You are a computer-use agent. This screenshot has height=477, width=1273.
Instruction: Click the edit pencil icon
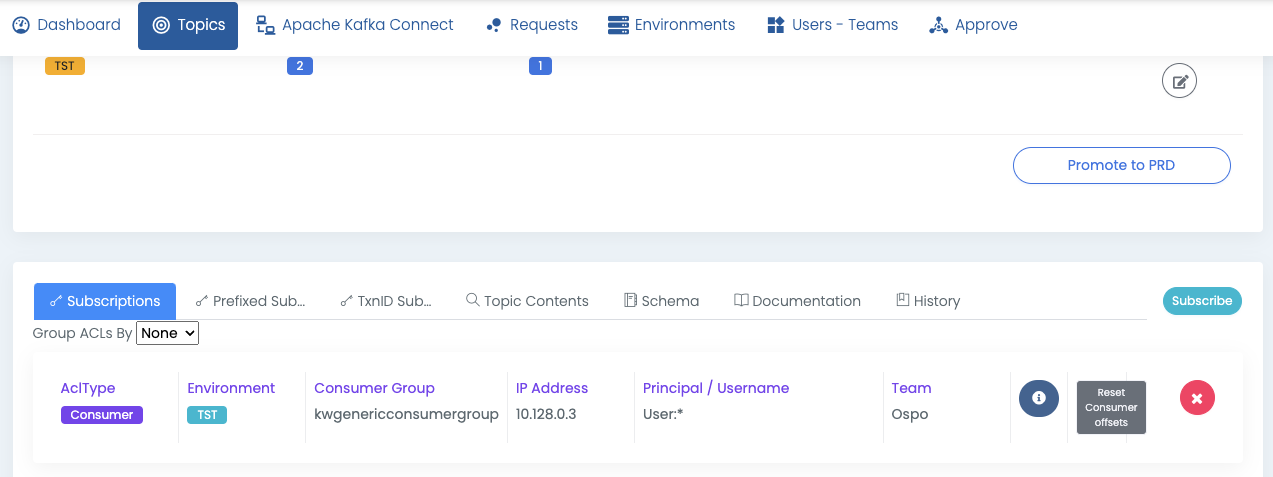1179,82
